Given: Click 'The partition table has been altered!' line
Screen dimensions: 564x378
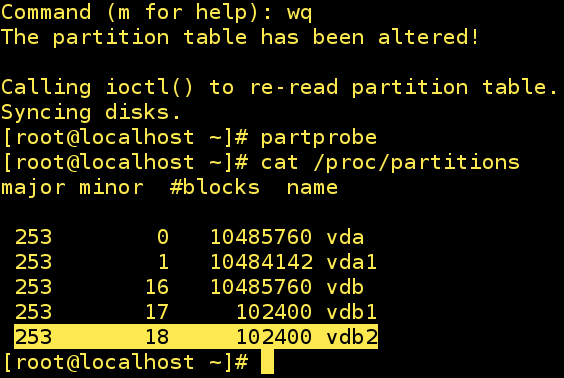Looking at the screenshot, I should (x=240, y=37).
